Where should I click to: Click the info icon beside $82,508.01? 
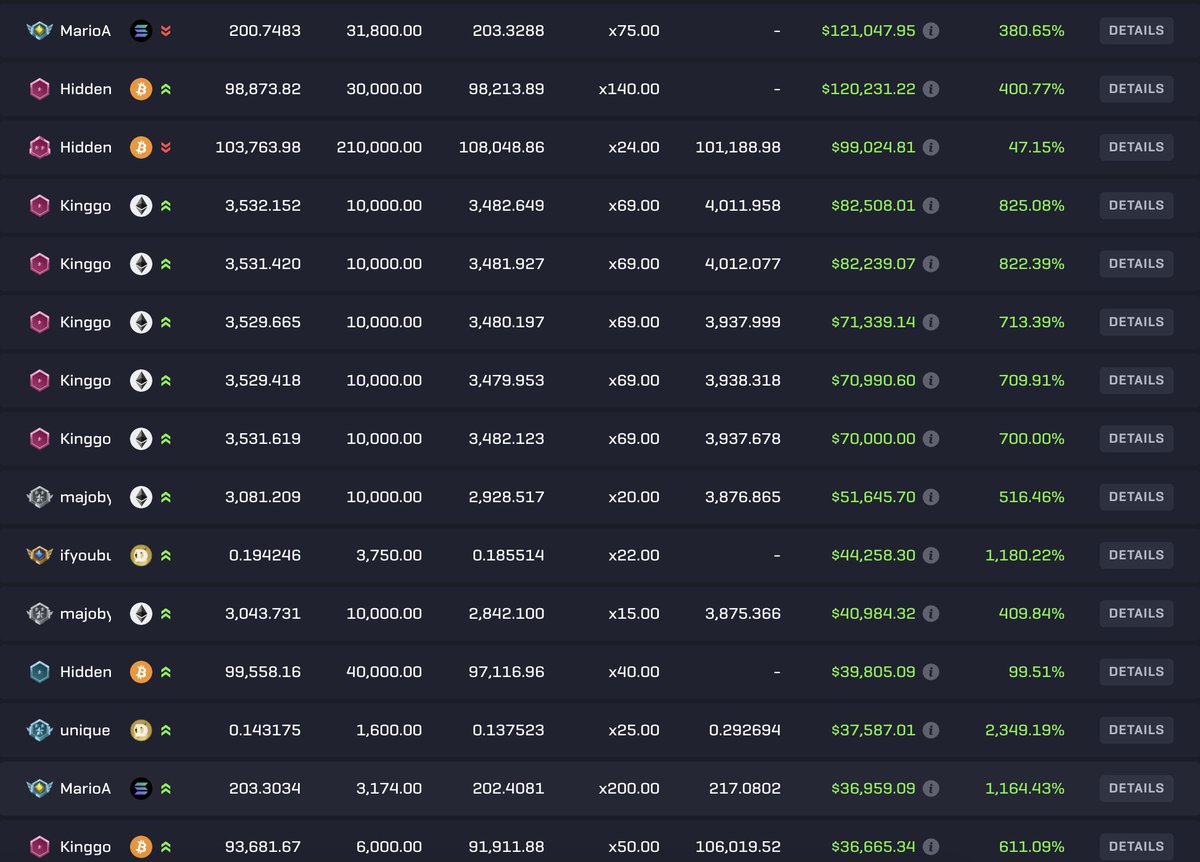931,206
